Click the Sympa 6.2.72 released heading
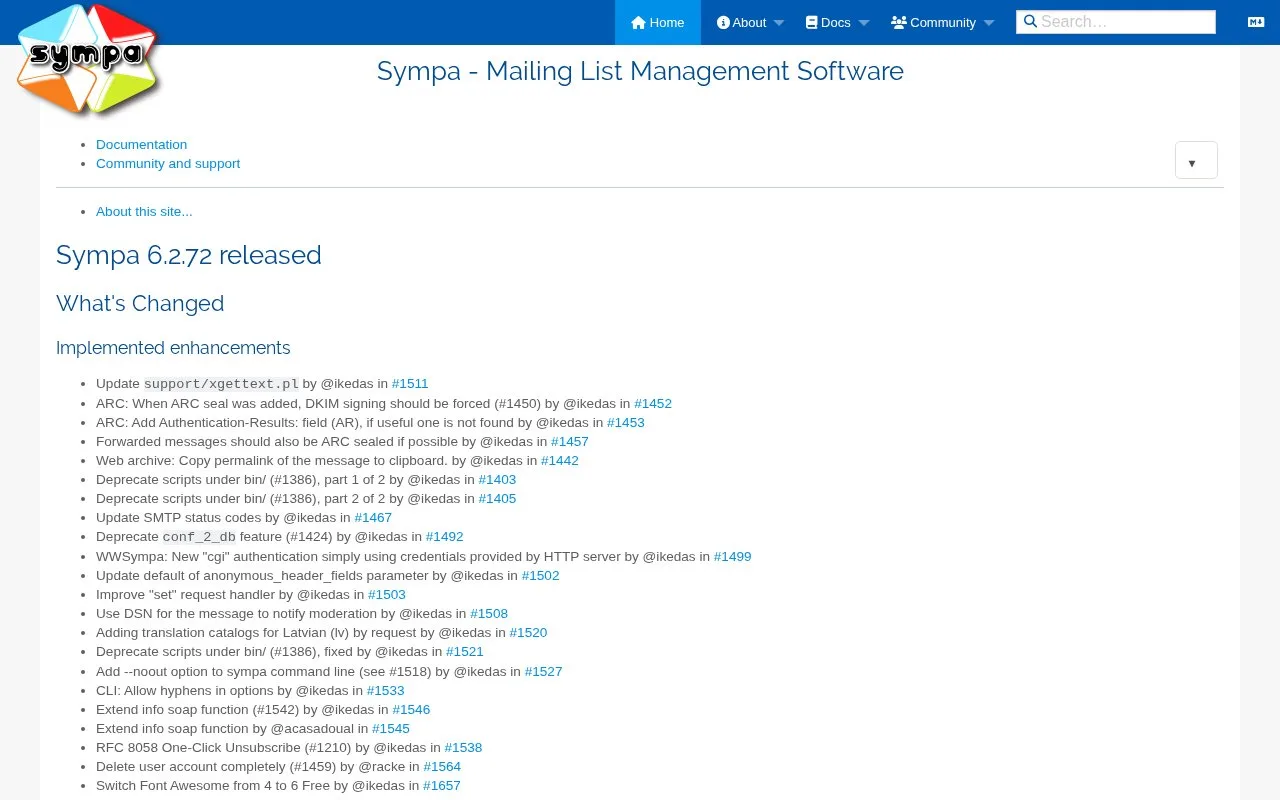This screenshot has width=1280, height=800. click(x=189, y=255)
